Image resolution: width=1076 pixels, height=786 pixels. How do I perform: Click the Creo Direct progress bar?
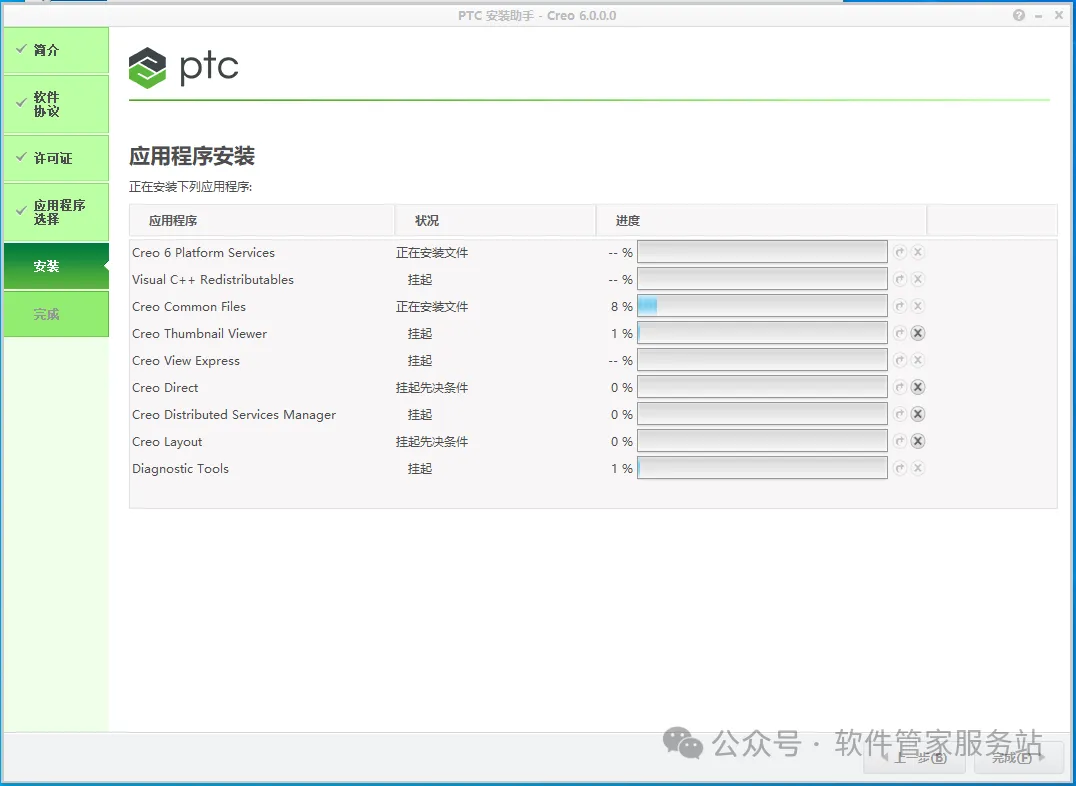pyautogui.click(x=762, y=387)
